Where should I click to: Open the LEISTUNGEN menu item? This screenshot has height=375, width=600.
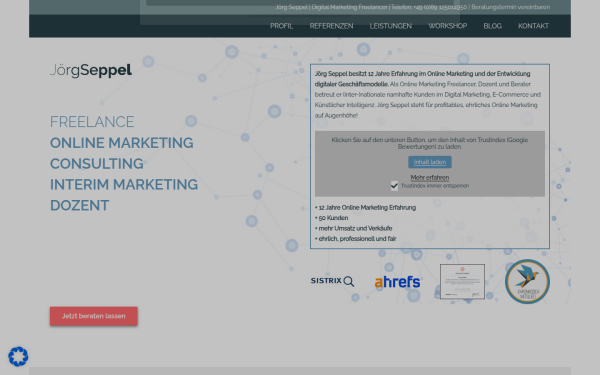coord(391,26)
